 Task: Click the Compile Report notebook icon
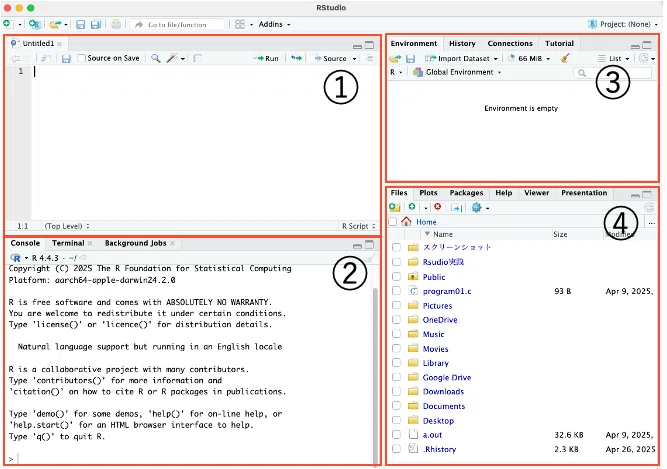point(198,58)
